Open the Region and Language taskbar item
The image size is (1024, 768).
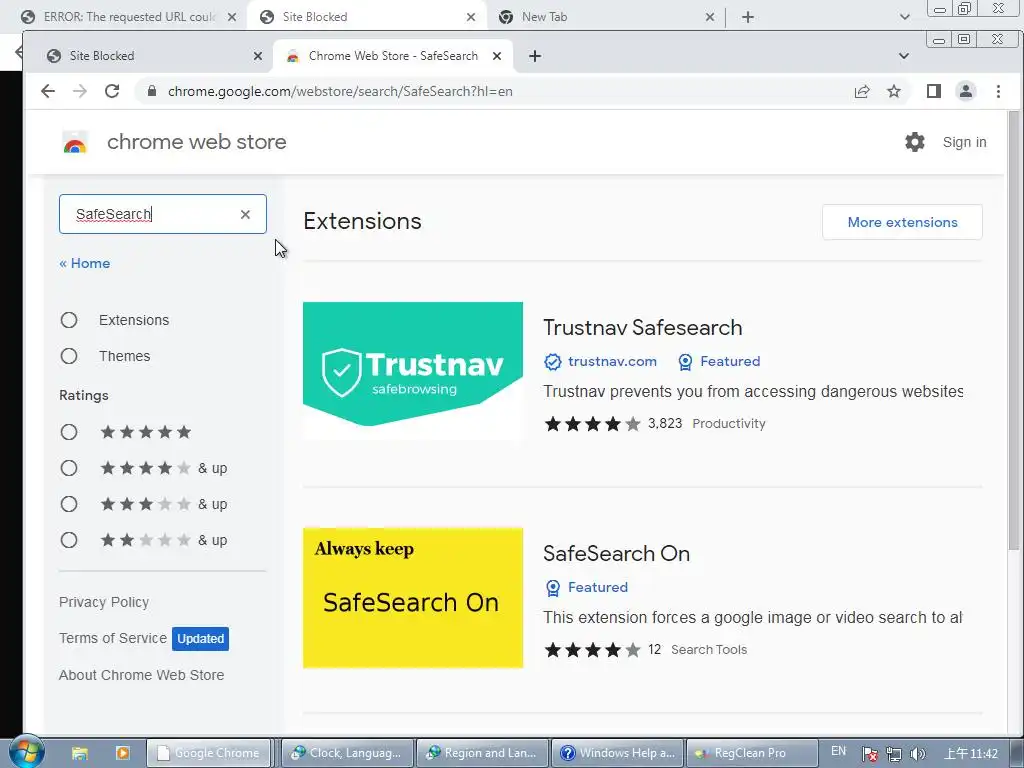click(482, 753)
